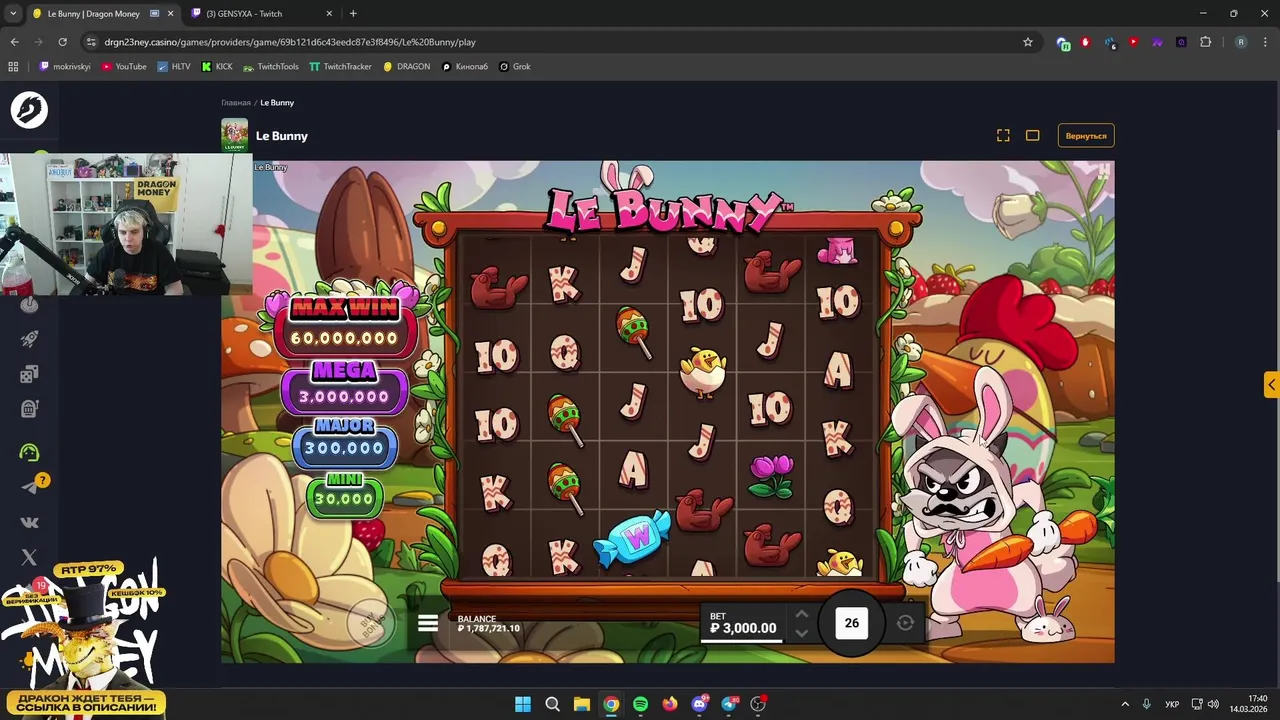The image size is (1280, 720).
Task: Click the УКР language indicator
Action: [x=1172, y=704]
